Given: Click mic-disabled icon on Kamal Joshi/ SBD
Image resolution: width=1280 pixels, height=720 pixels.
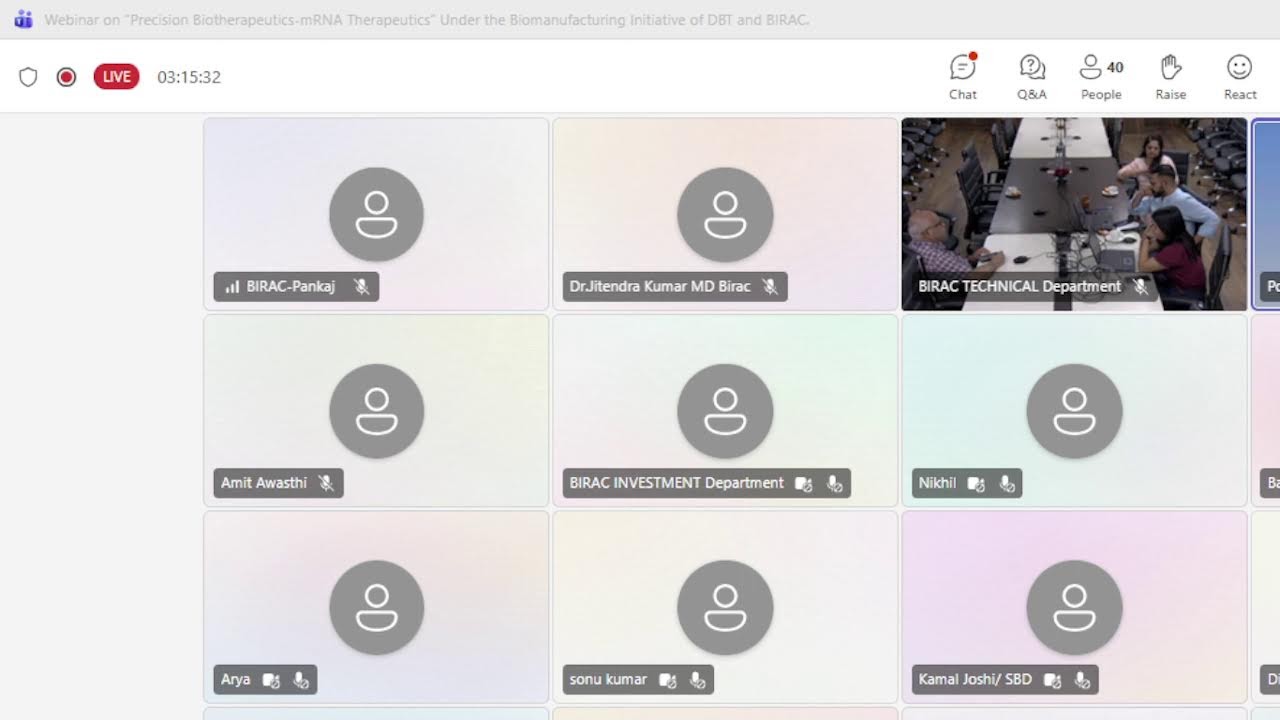Looking at the screenshot, I should tap(1082, 680).
